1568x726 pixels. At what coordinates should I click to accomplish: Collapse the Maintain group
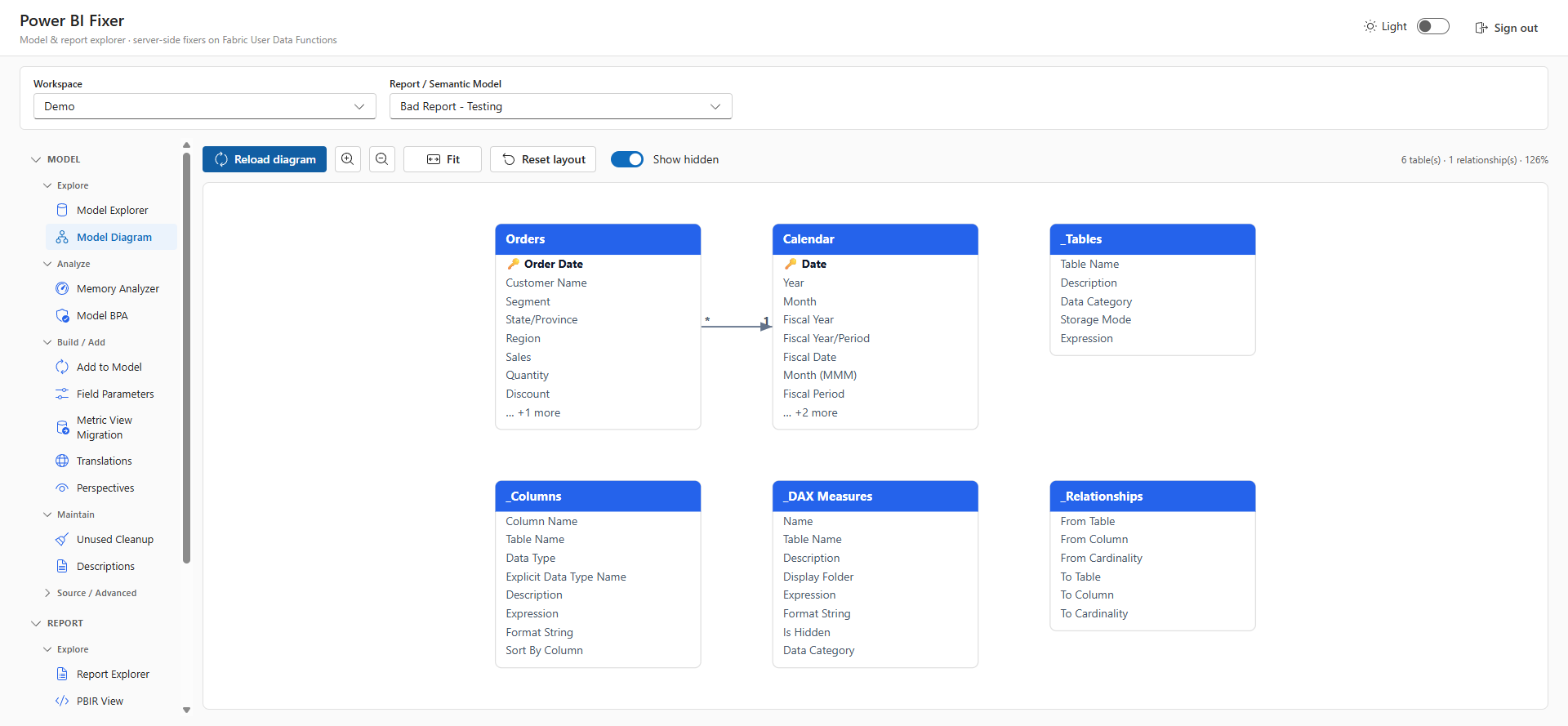47,514
